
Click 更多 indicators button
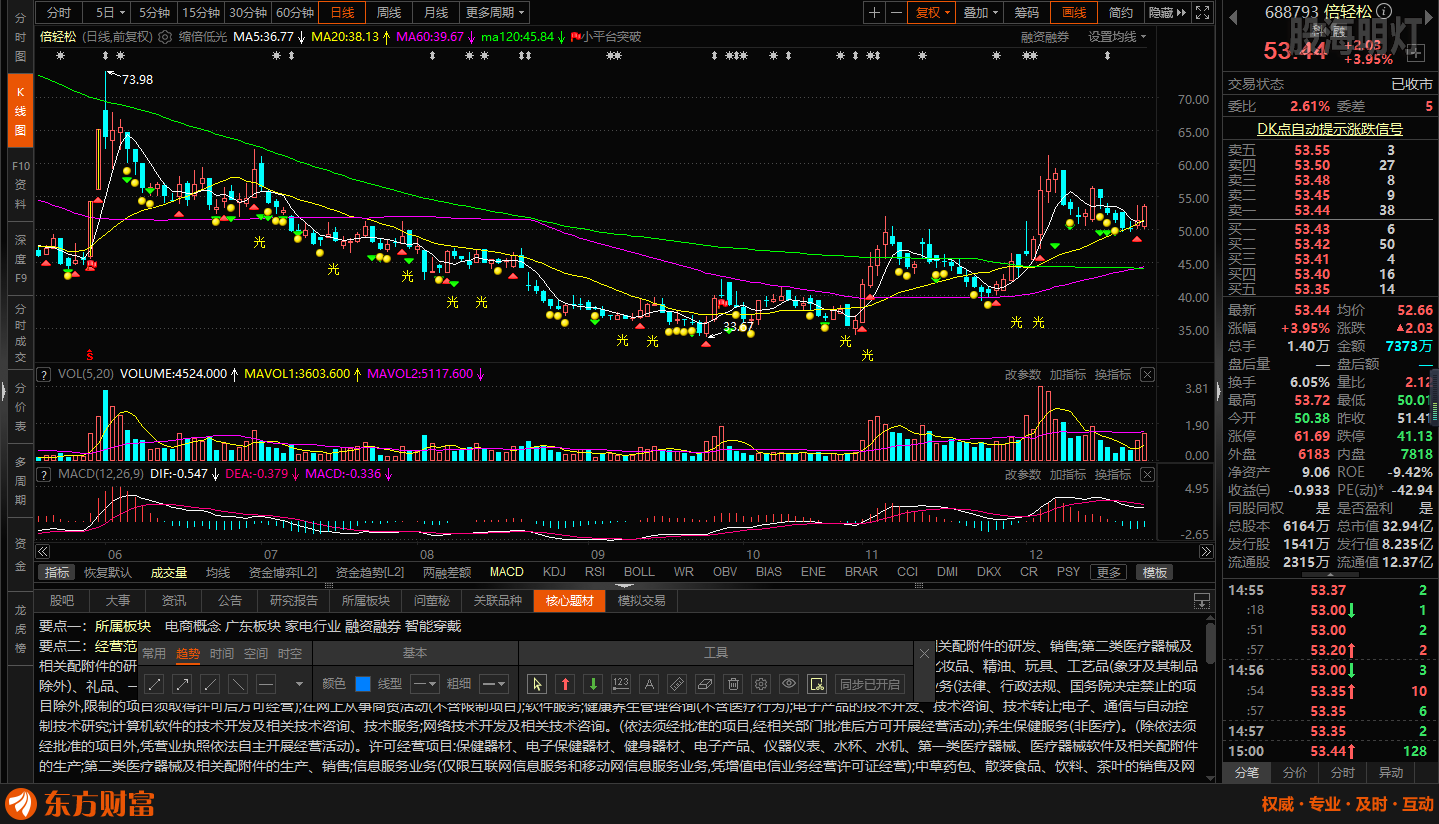(x=1108, y=572)
